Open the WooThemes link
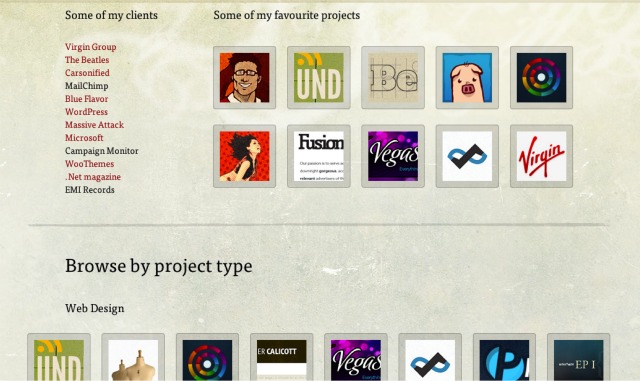This screenshot has width=640, height=381. pyautogui.click(x=89, y=164)
